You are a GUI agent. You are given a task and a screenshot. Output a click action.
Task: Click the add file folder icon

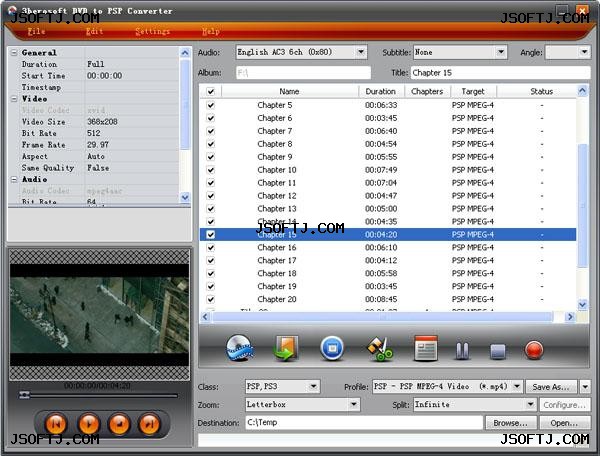pyautogui.click(x=286, y=348)
